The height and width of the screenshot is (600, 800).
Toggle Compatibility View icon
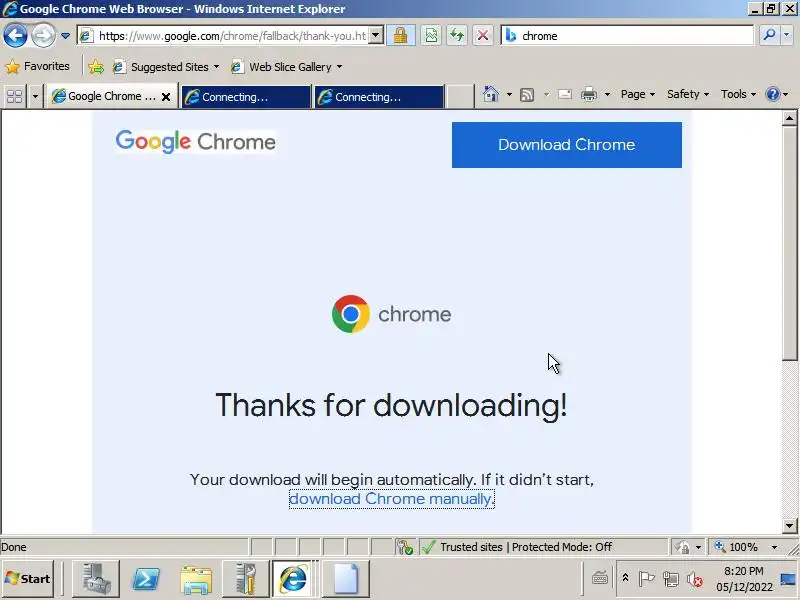tap(431, 36)
